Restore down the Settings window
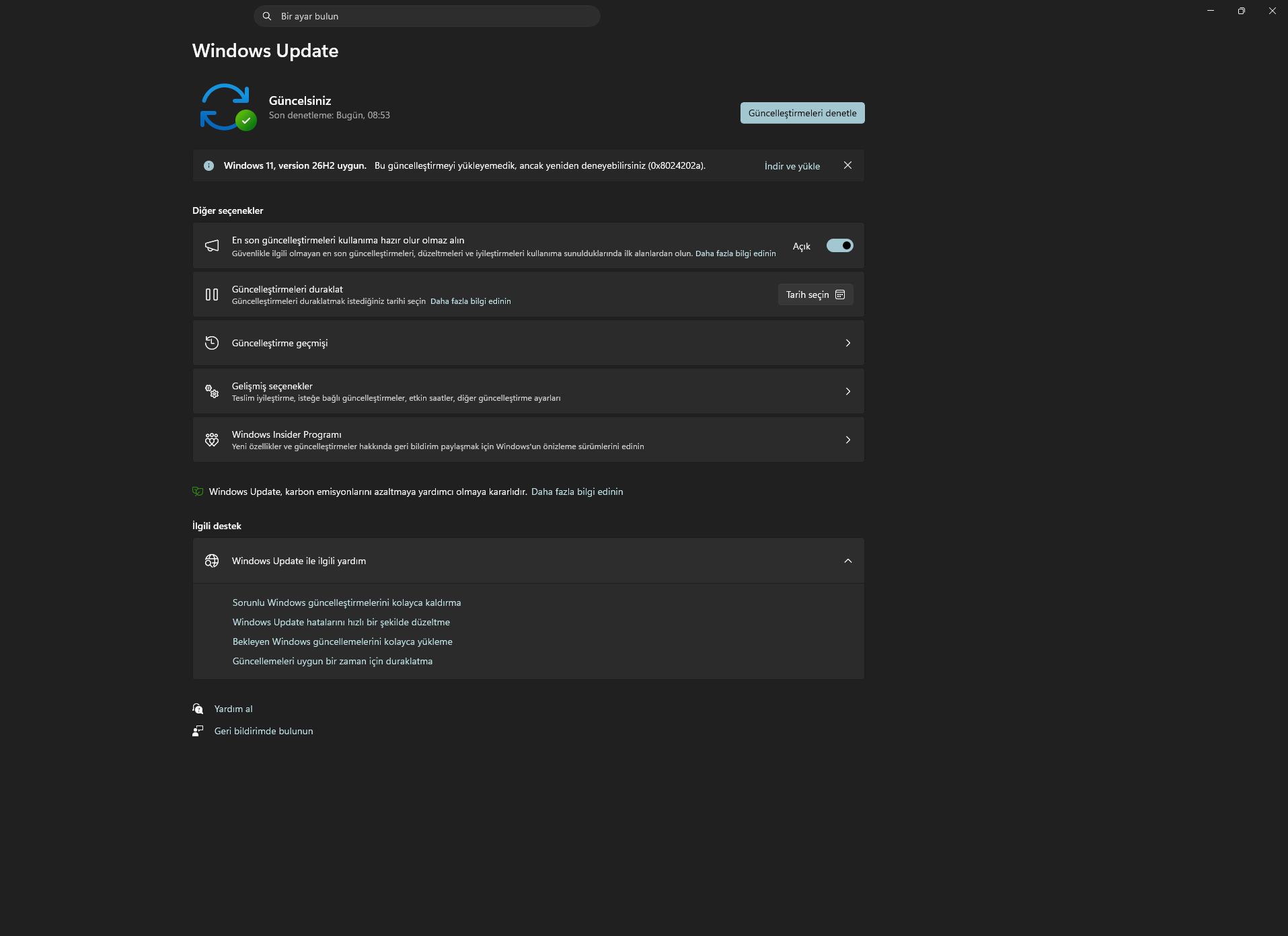1288x936 pixels. 1242,11
